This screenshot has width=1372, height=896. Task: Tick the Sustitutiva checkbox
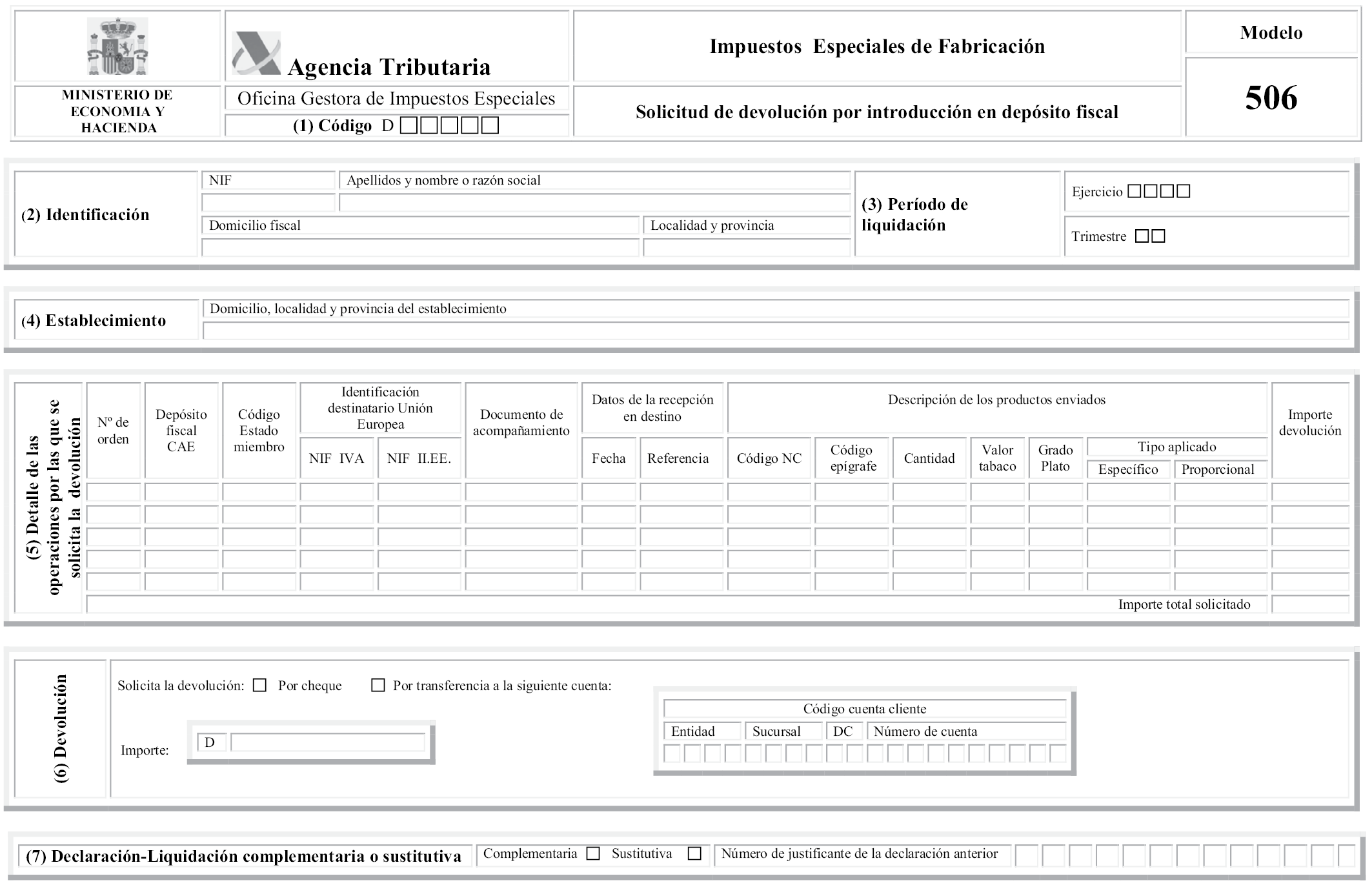coord(694,853)
